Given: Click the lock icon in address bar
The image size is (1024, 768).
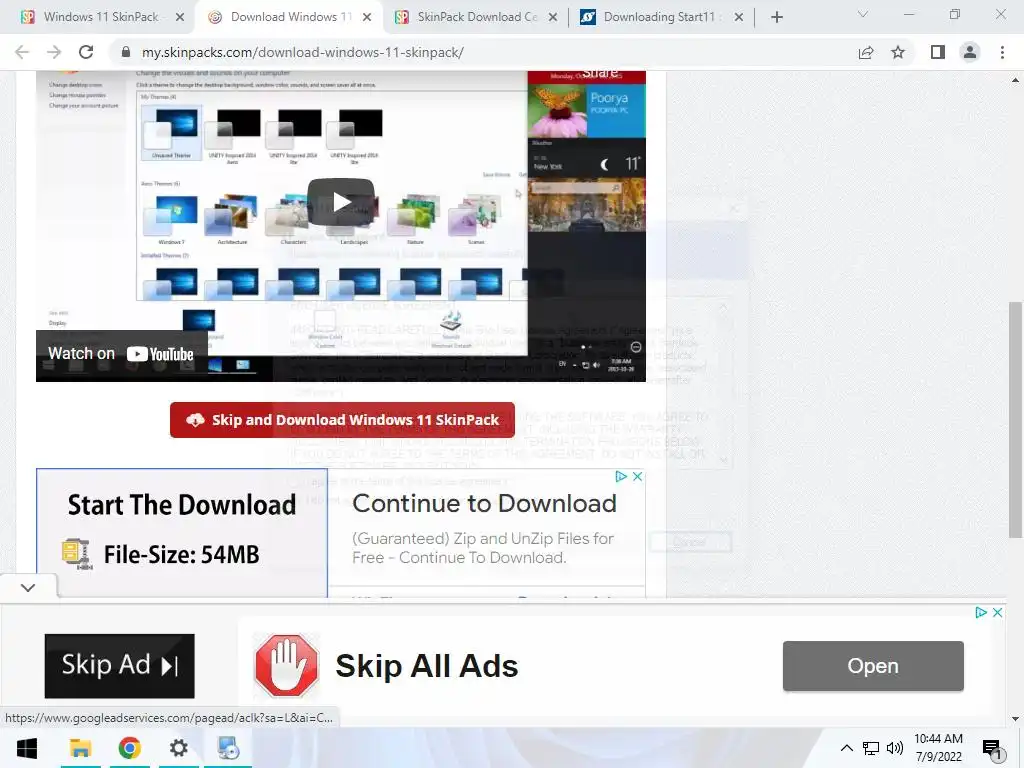Looking at the screenshot, I should tap(126, 52).
